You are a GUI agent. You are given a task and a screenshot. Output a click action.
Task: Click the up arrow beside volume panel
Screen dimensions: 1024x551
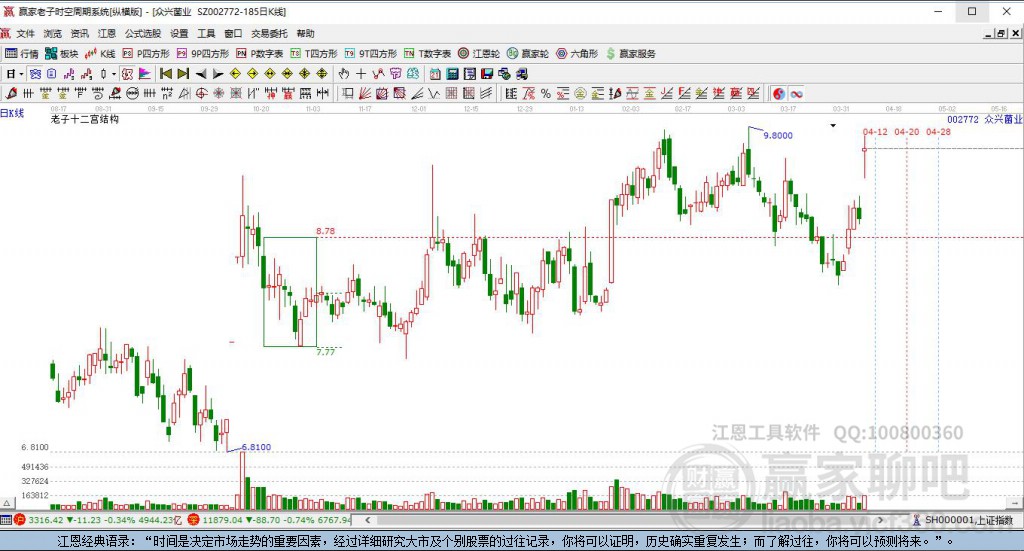7,503
